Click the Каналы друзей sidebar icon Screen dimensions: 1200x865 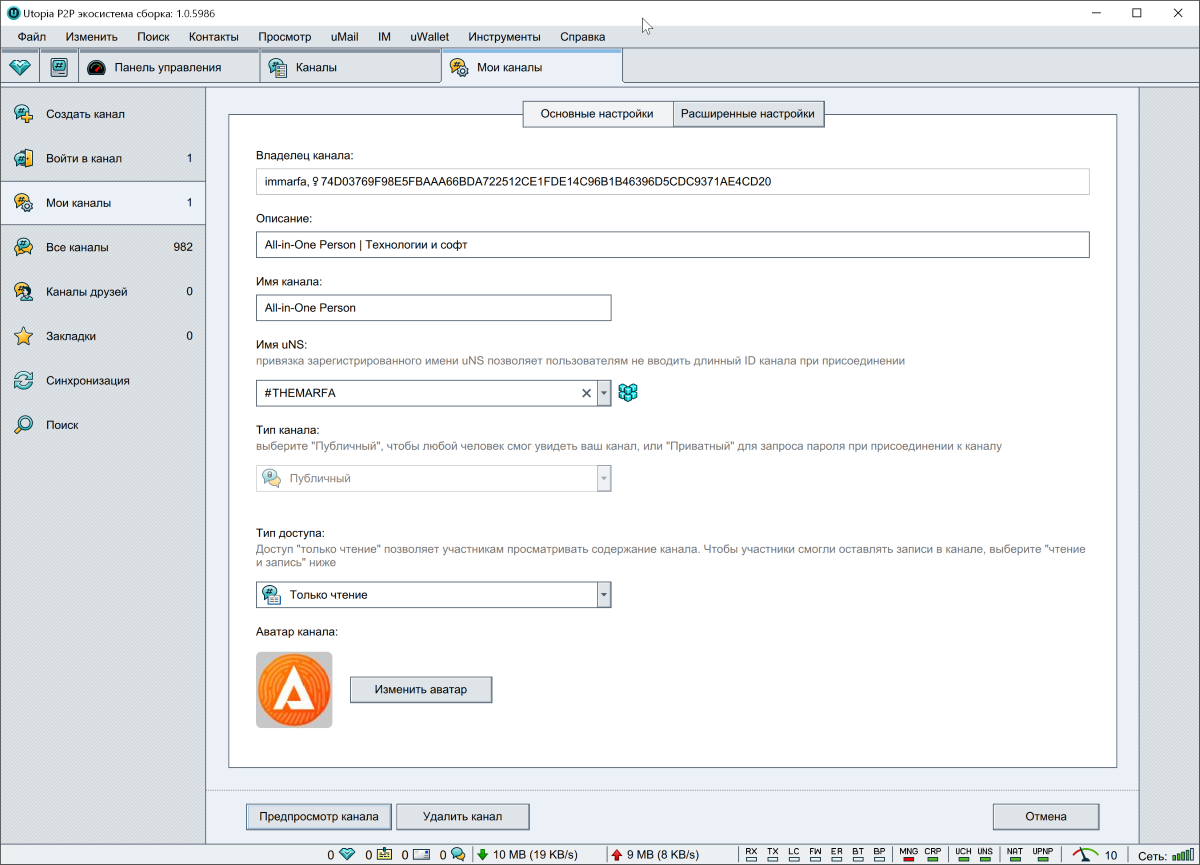pyautogui.click(x=23, y=292)
